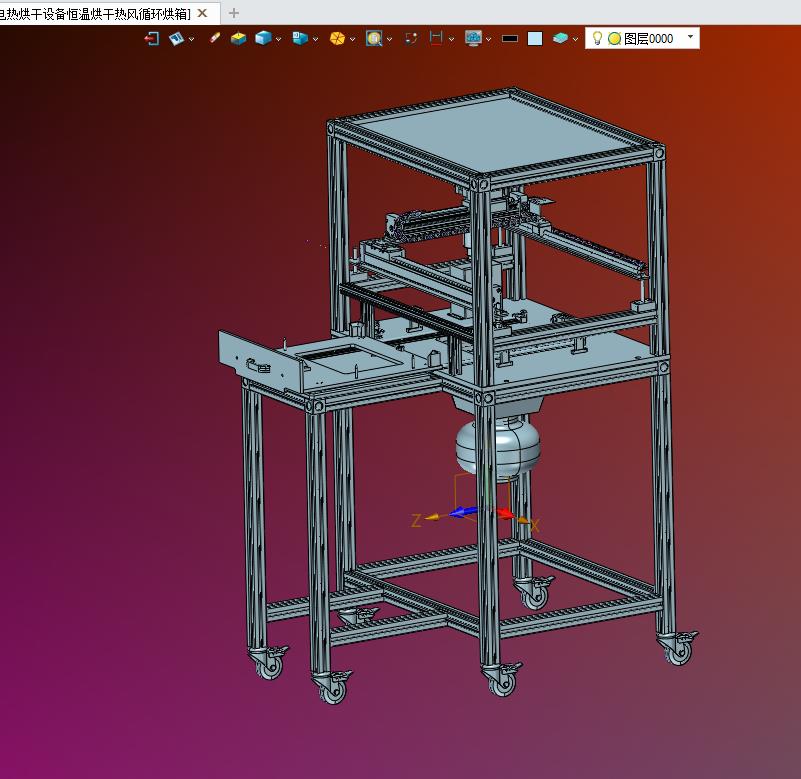Expand the monitor display dropdown arrow

click(x=488, y=39)
